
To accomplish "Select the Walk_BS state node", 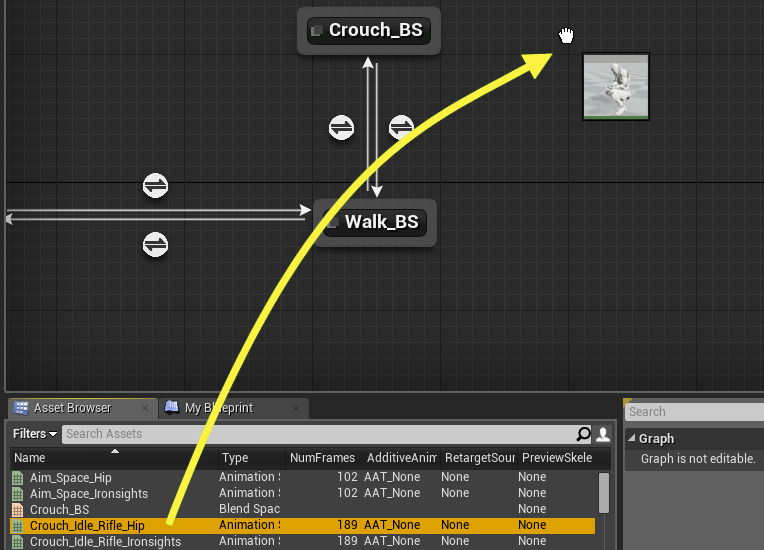I will (374, 222).
